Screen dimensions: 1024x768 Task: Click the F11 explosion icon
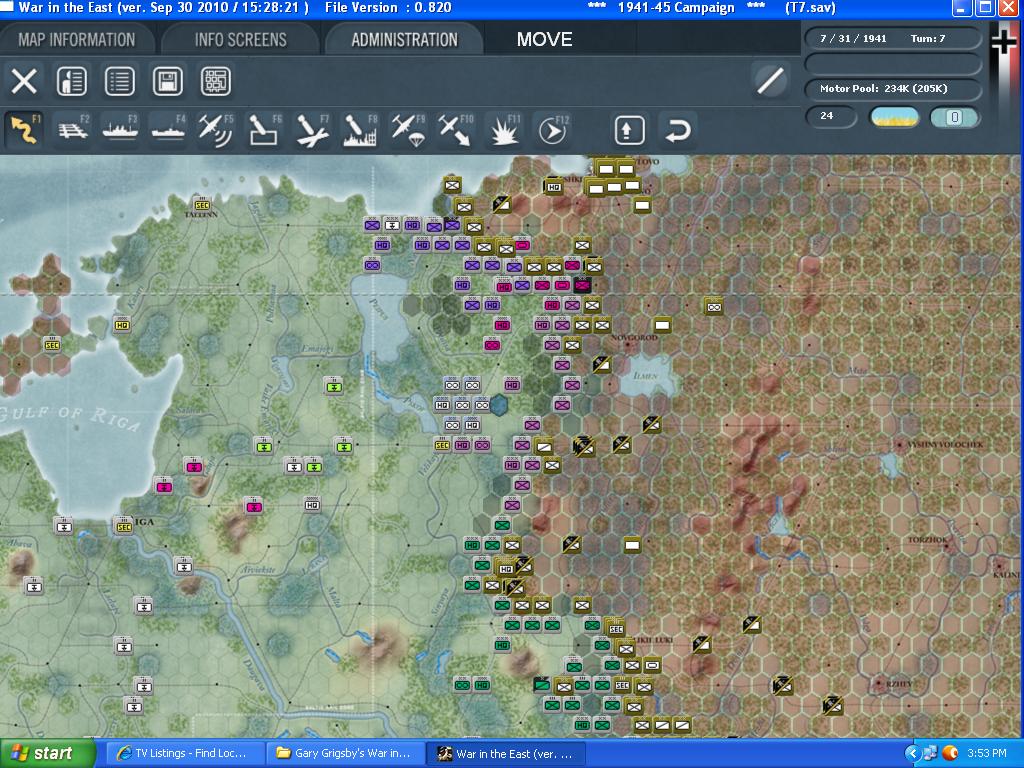[x=504, y=129]
